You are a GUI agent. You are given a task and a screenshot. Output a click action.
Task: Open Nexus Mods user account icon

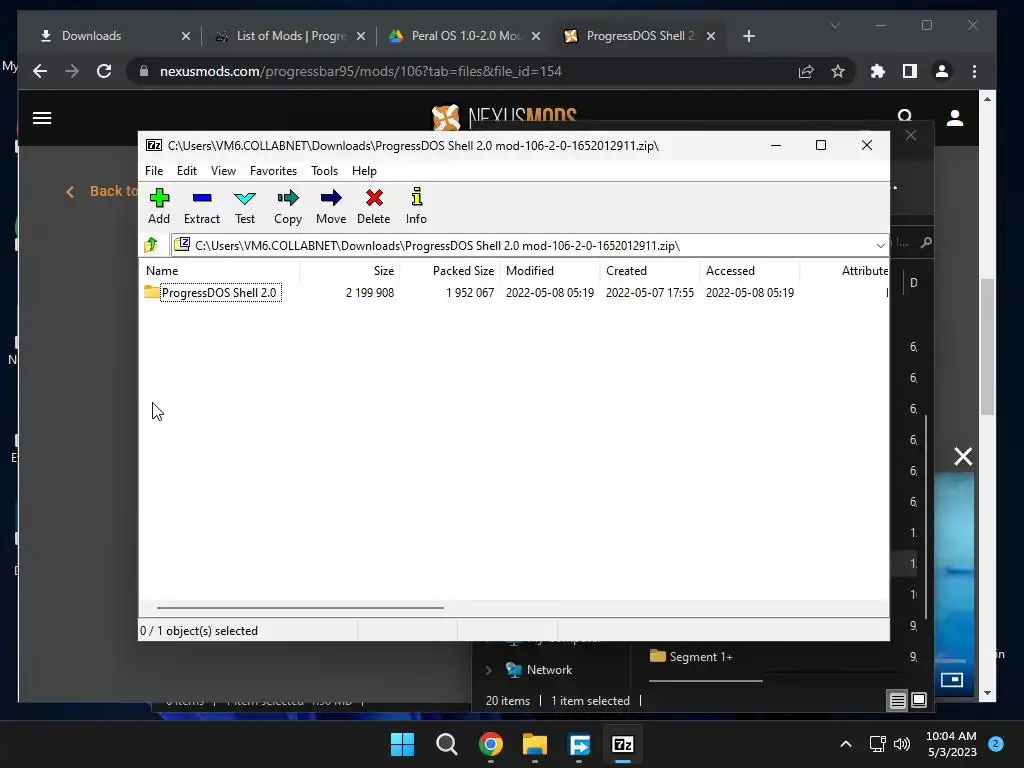(955, 118)
